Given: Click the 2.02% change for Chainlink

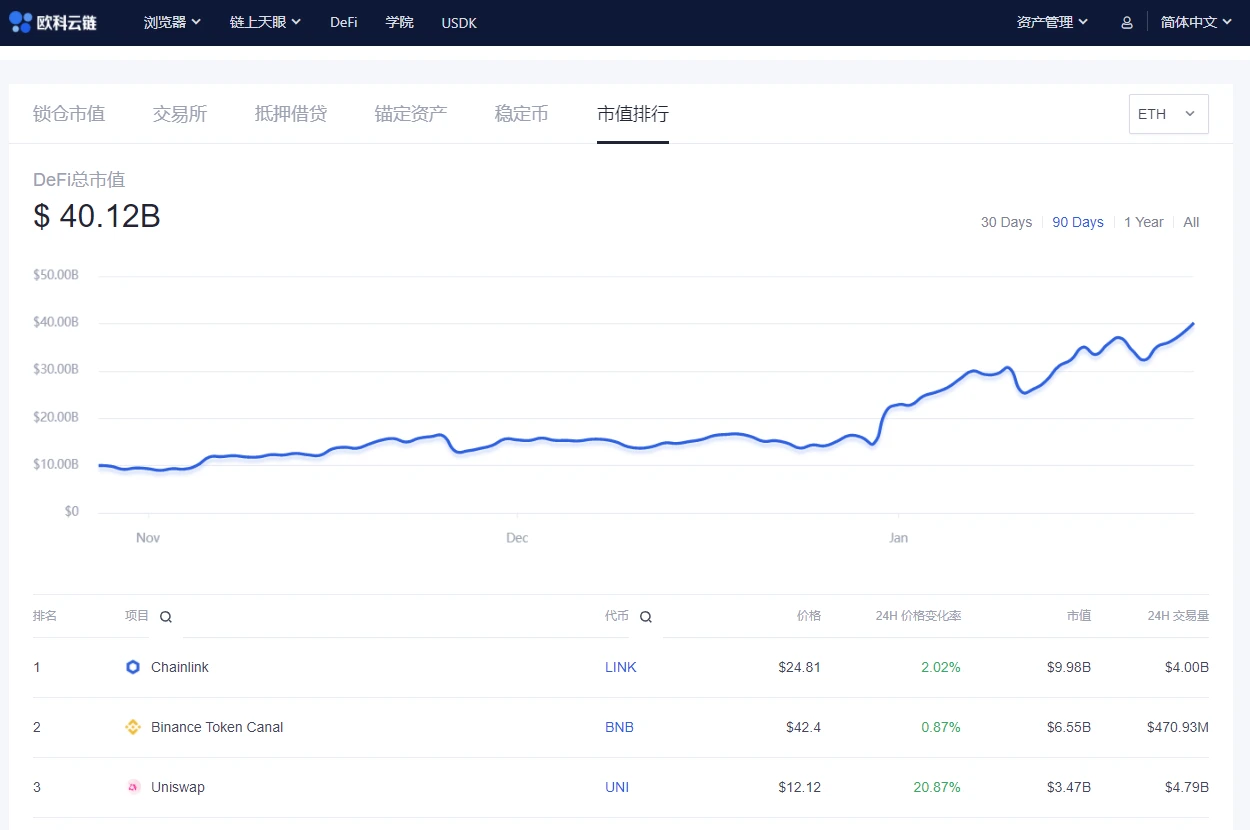Looking at the screenshot, I should [941, 667].
